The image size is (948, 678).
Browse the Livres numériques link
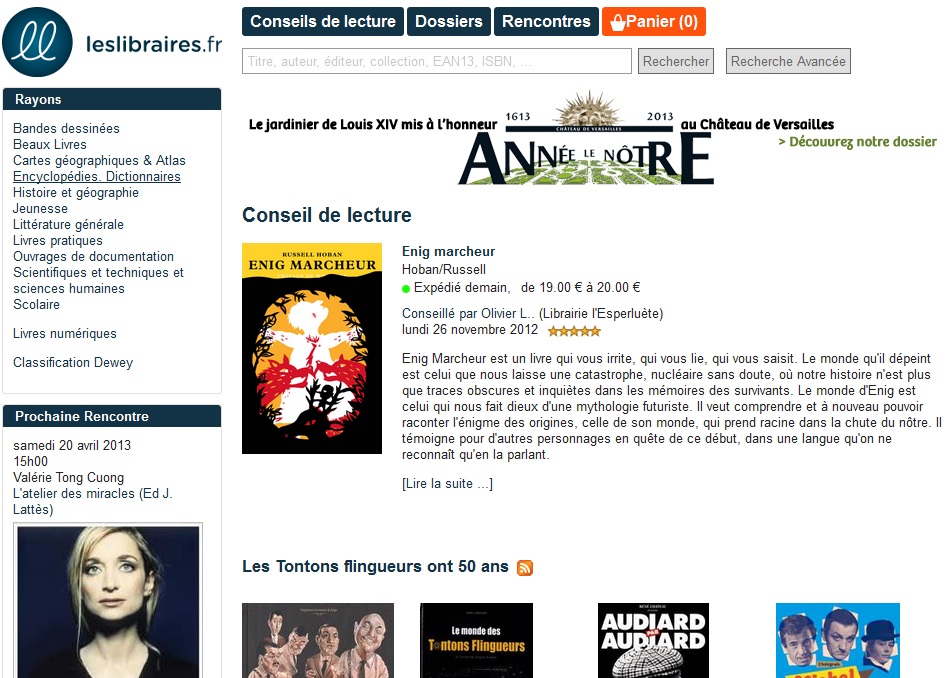(x=65, y=333)
